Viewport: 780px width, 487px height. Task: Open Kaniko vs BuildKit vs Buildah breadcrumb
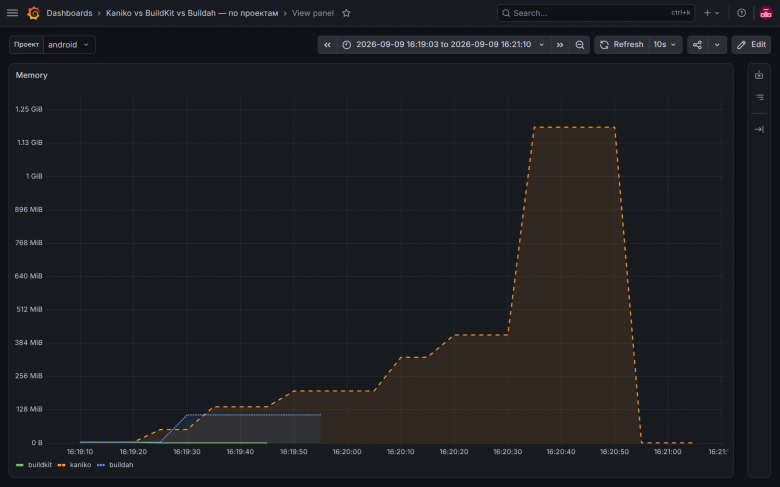click(x=192, y=13)
